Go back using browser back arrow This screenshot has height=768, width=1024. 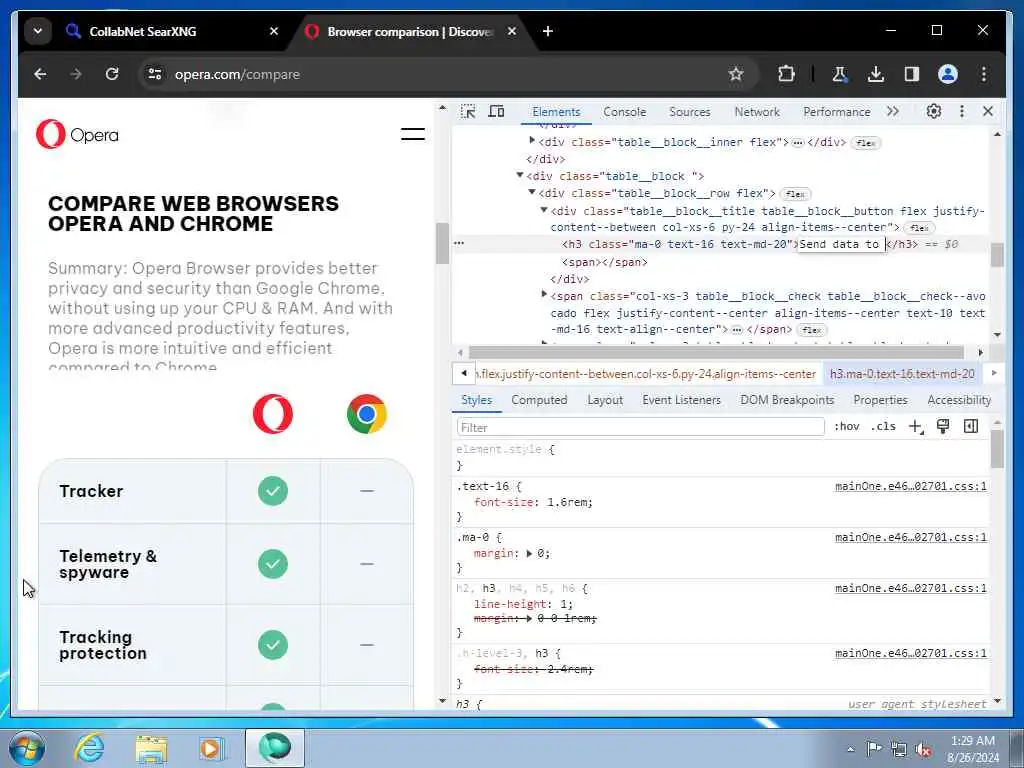40,74
